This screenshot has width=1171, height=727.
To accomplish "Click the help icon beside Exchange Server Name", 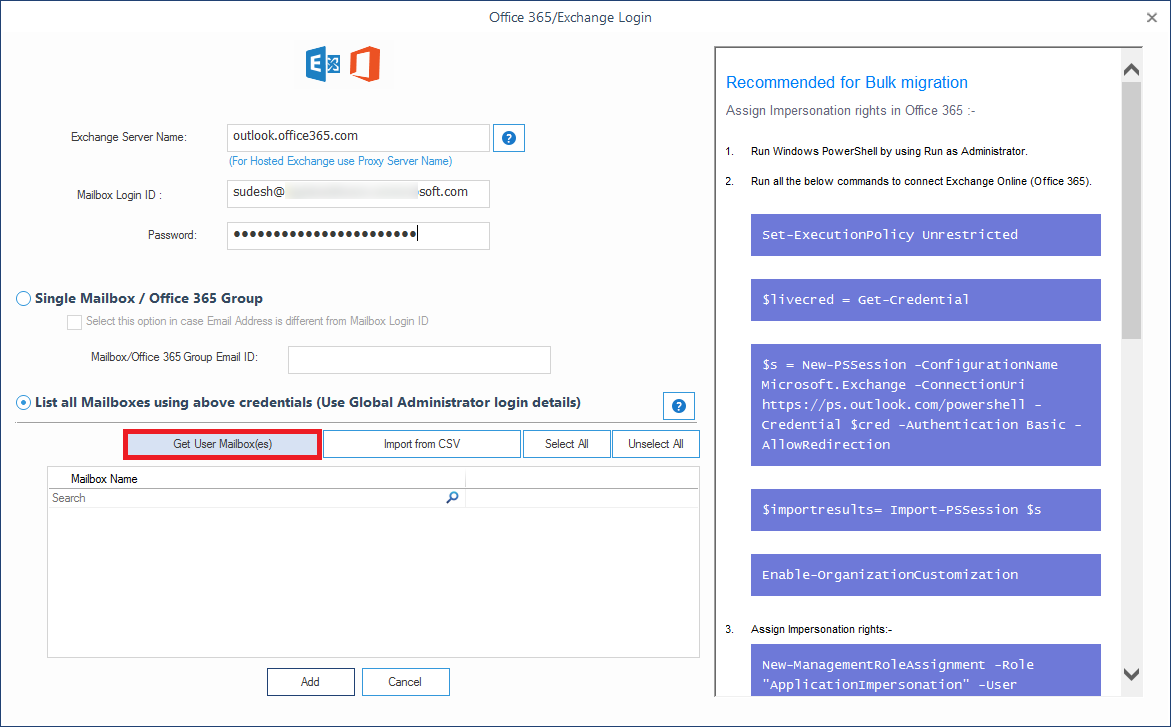I will tap(509, 138).
